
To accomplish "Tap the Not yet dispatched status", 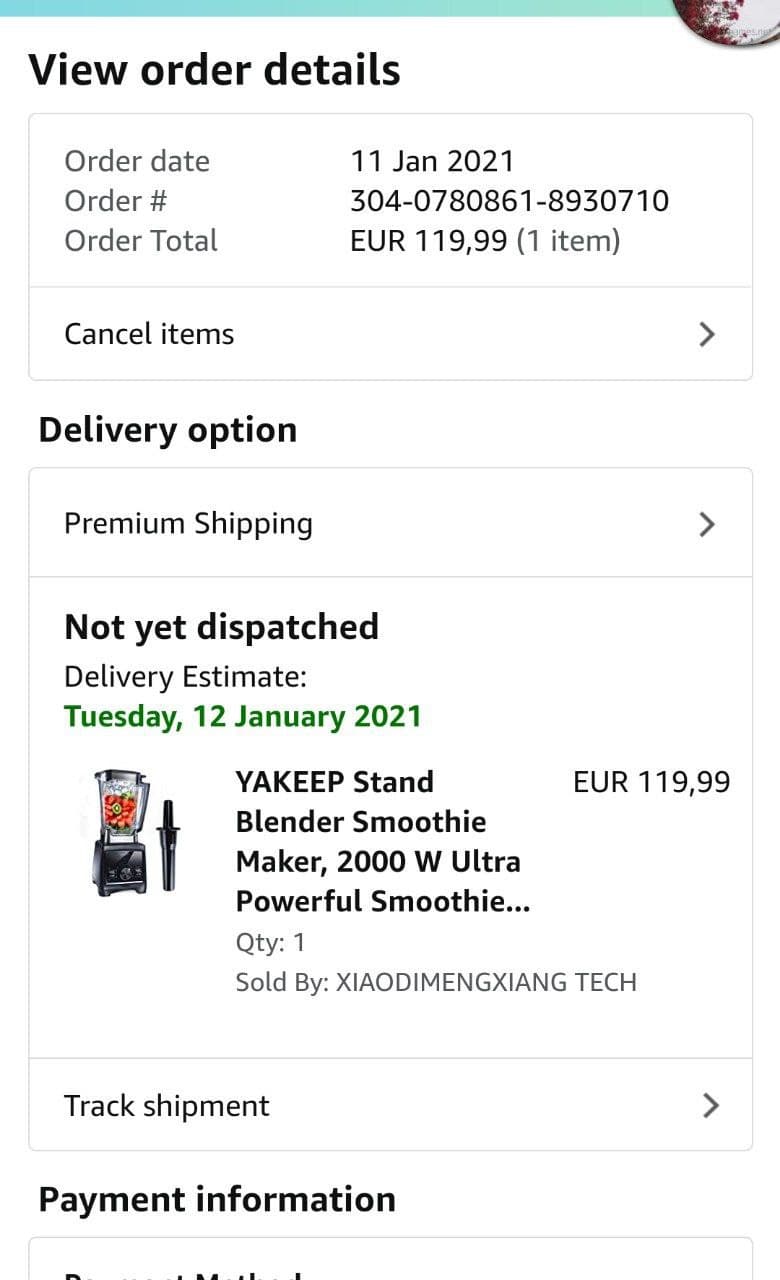I will pyautogui.click(x=221, y=627).
